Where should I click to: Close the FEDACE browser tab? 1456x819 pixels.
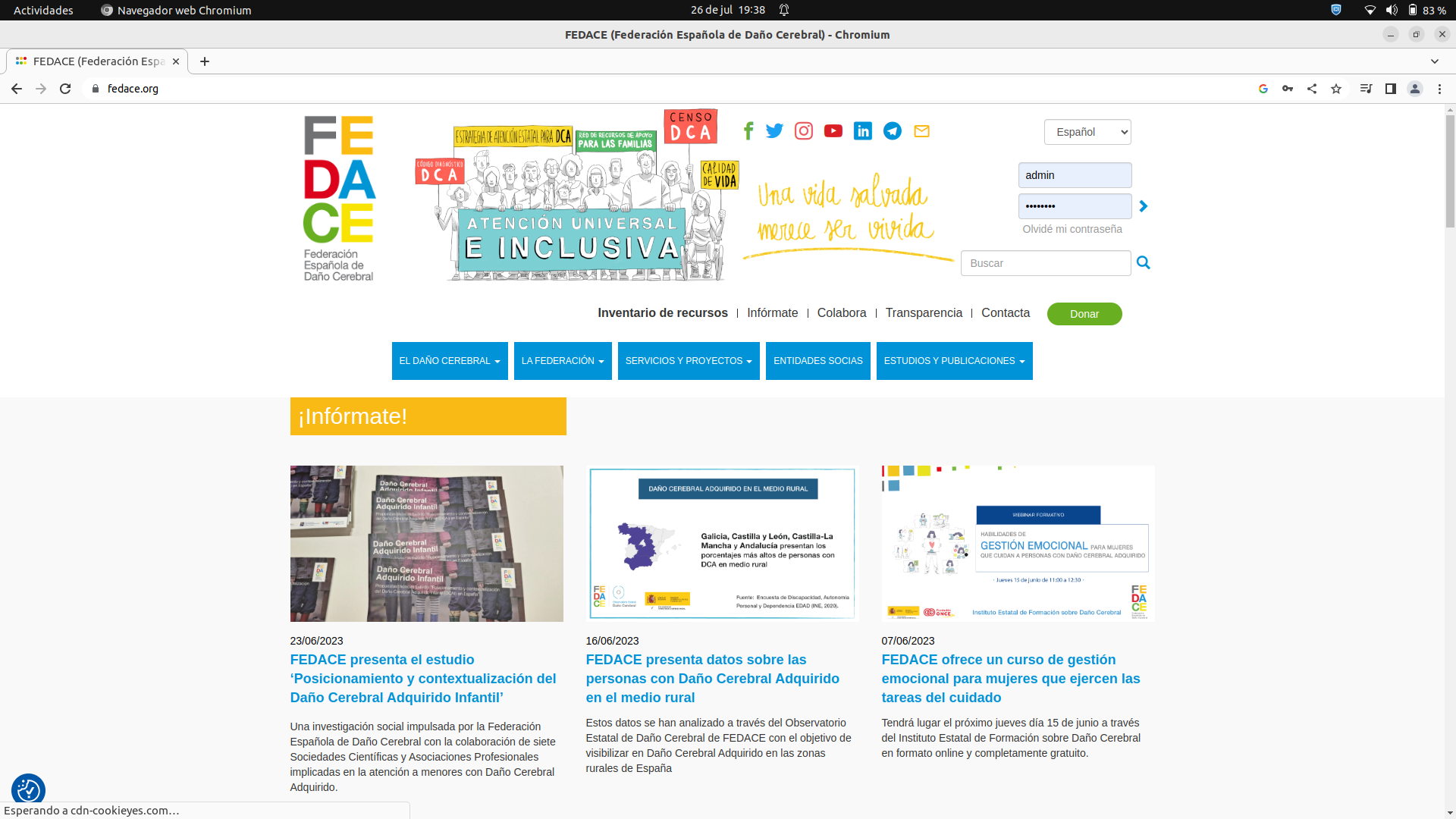[176, 61]
